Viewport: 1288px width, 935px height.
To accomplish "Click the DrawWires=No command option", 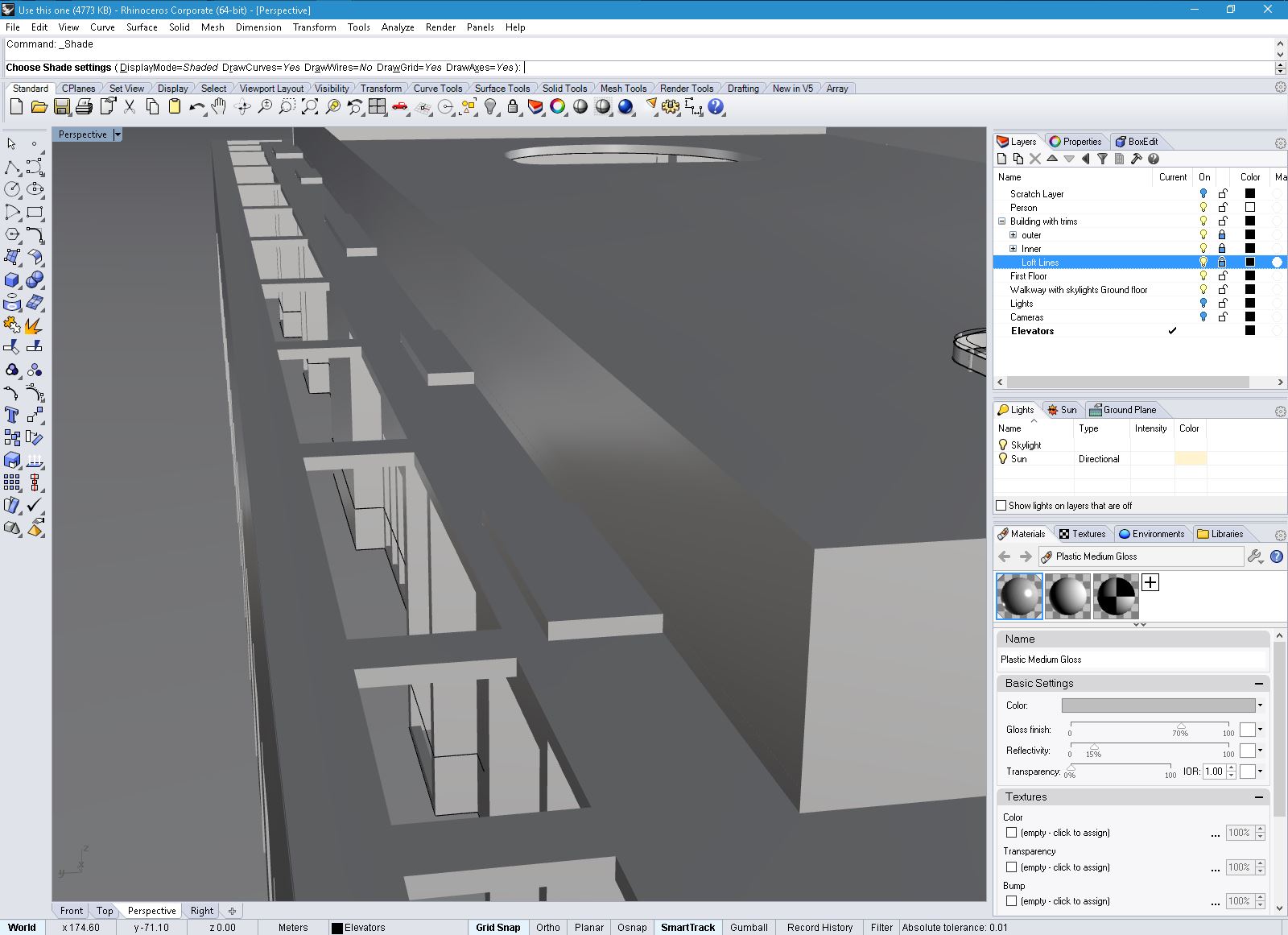I will [x=338, y=68].
